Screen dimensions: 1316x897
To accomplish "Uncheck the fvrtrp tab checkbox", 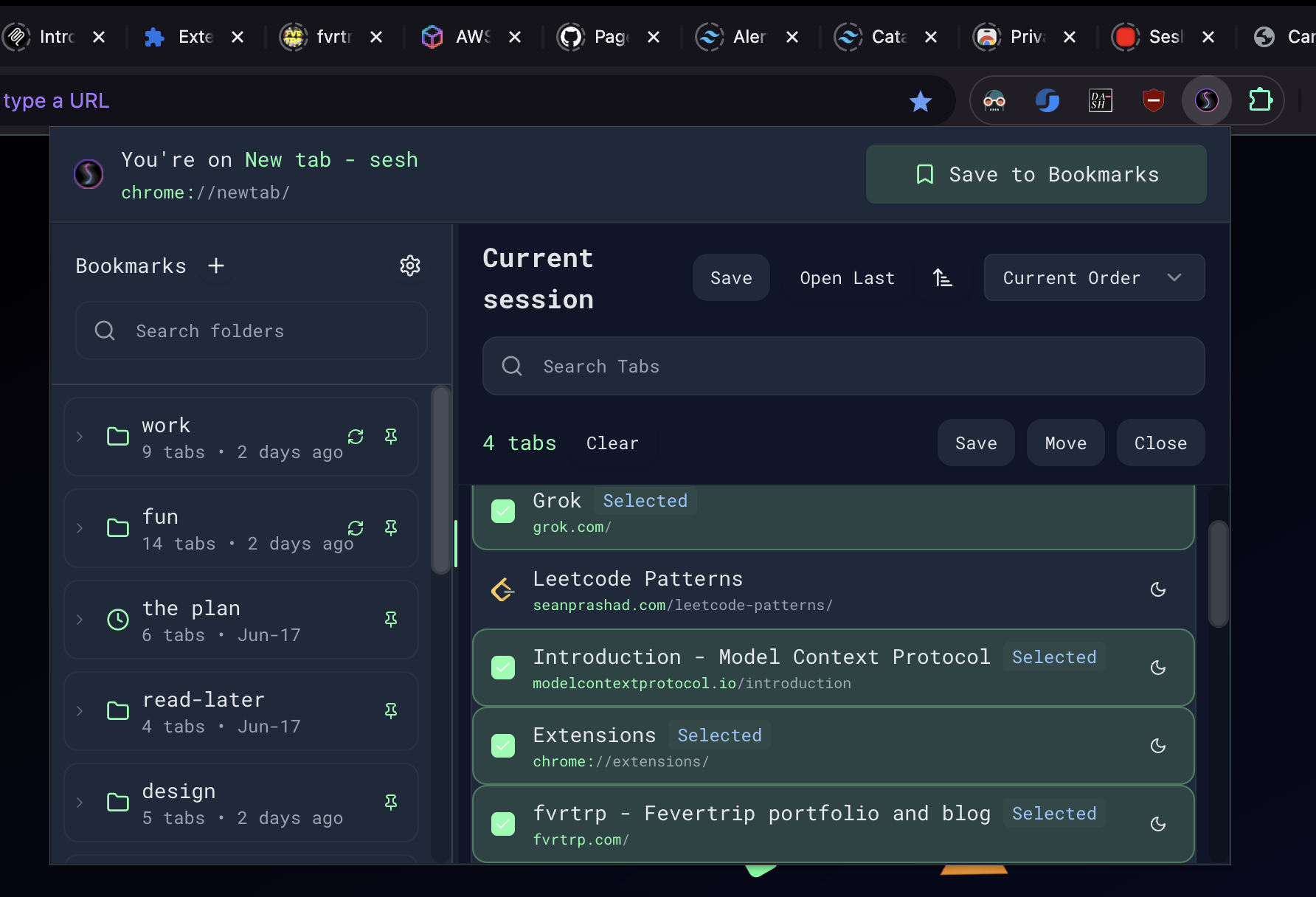I will (503, 824).
